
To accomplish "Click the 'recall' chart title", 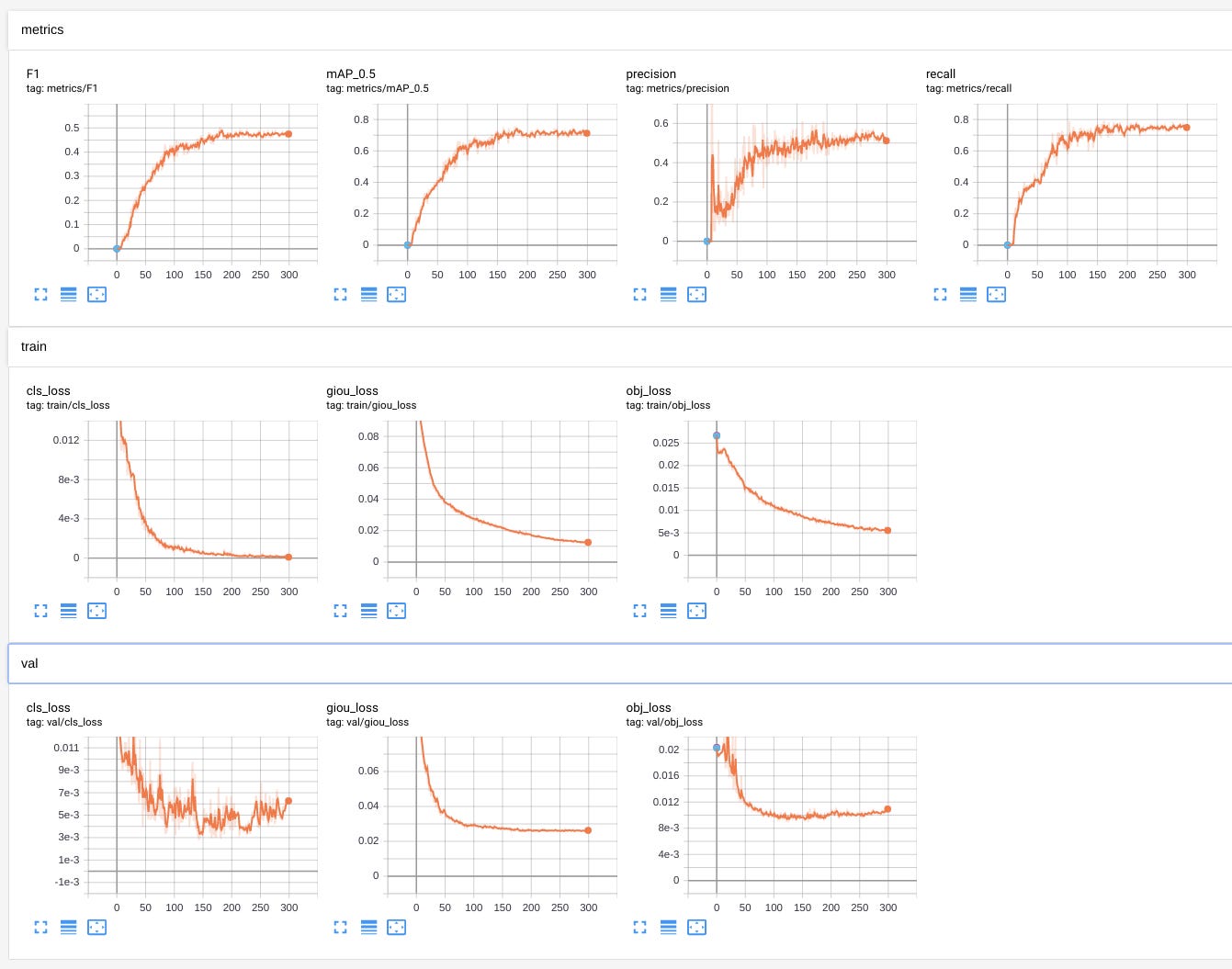I will [x=941, y=73].
